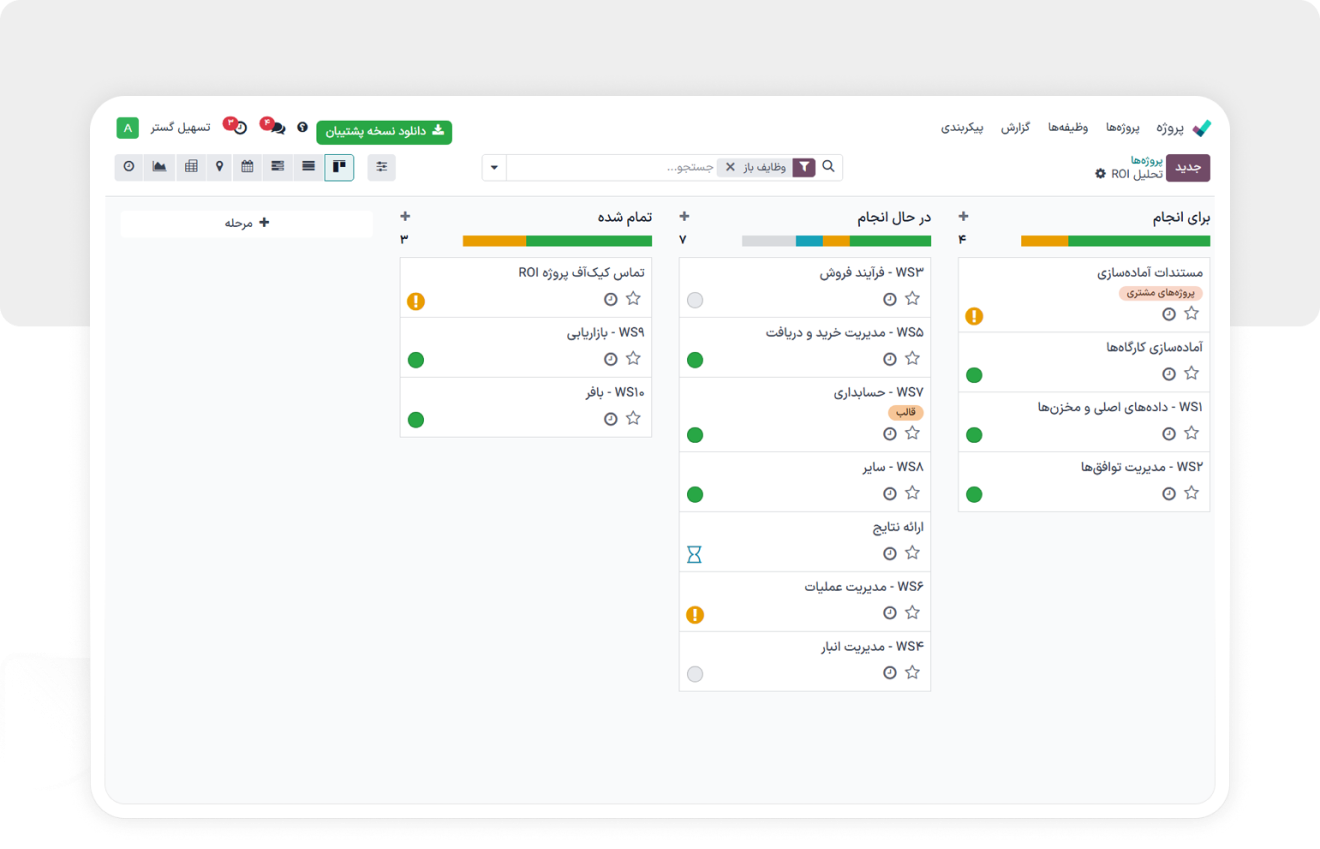
Task: Click the search magnifier icon
Action: pos(828,167)
